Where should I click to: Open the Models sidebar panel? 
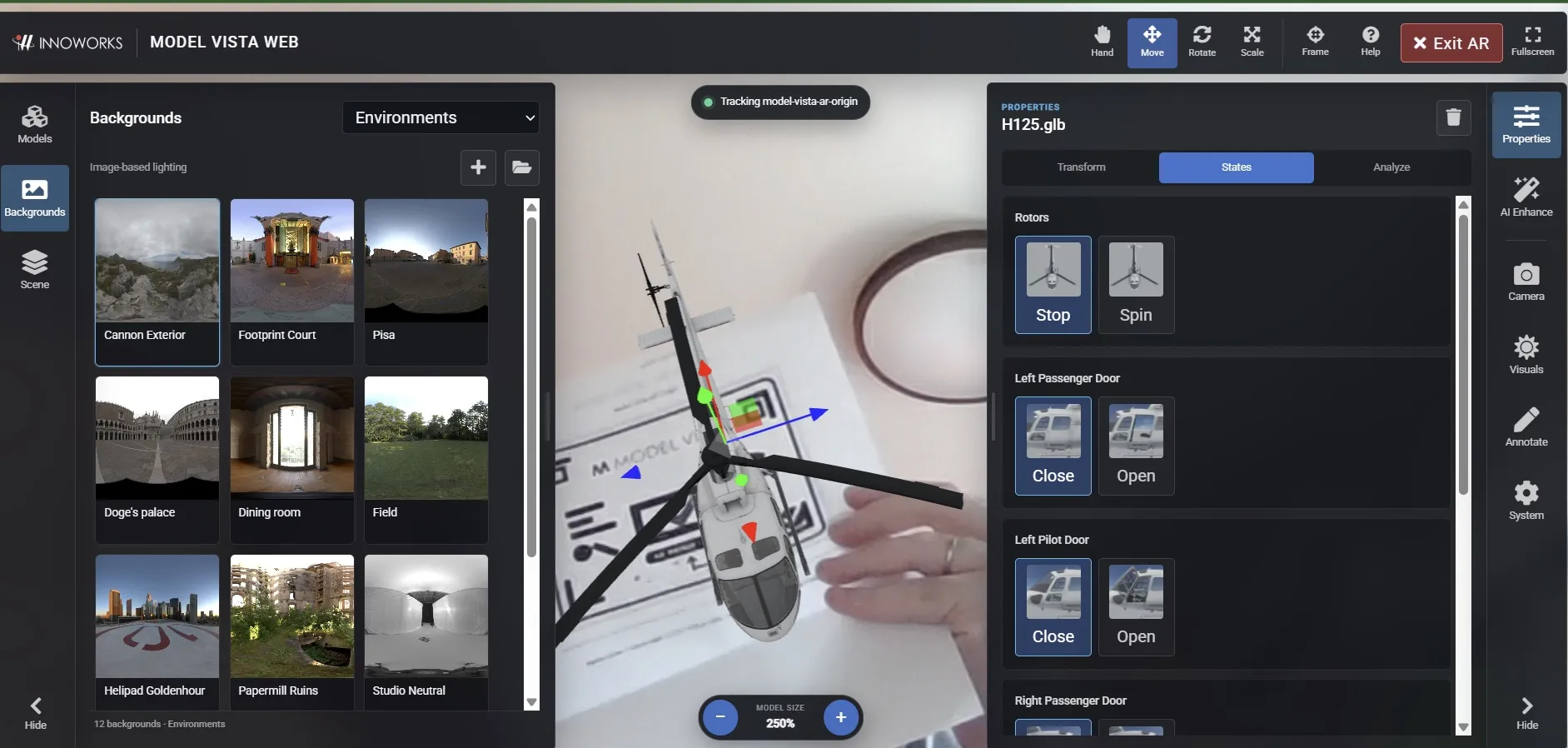pyautogui.click(x=35, y=125)
